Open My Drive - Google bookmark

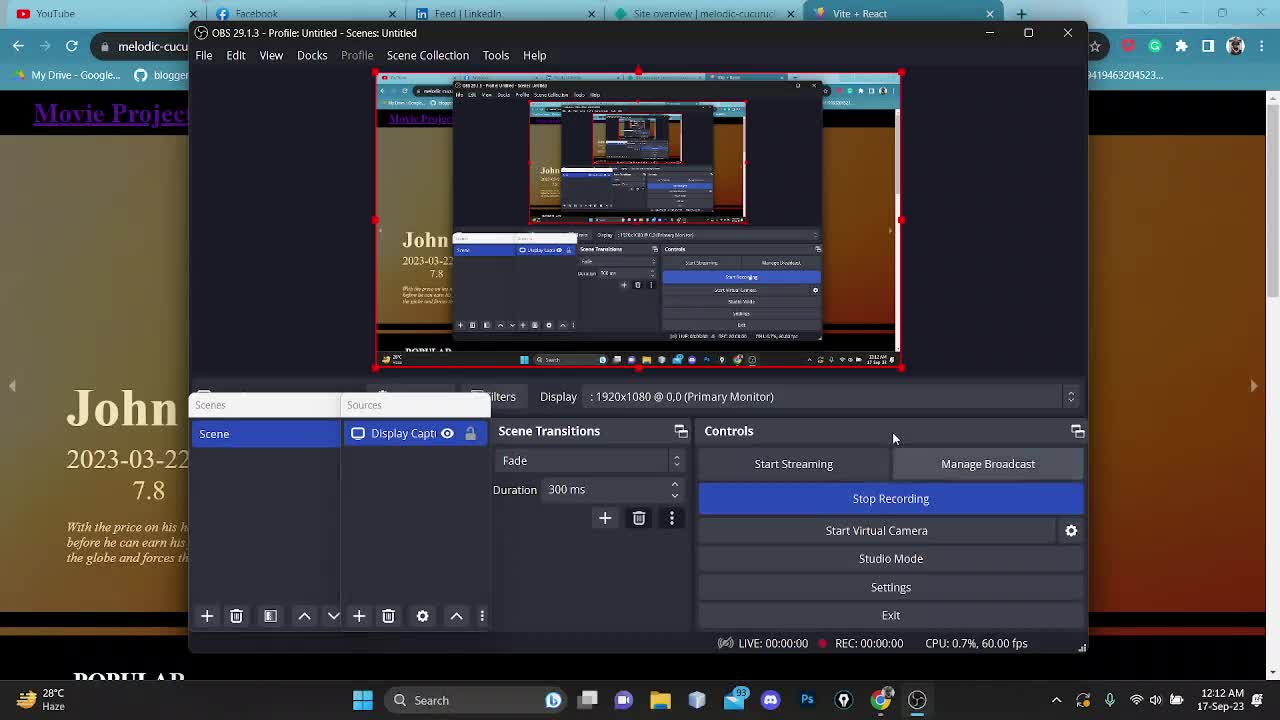pos(65,75)
